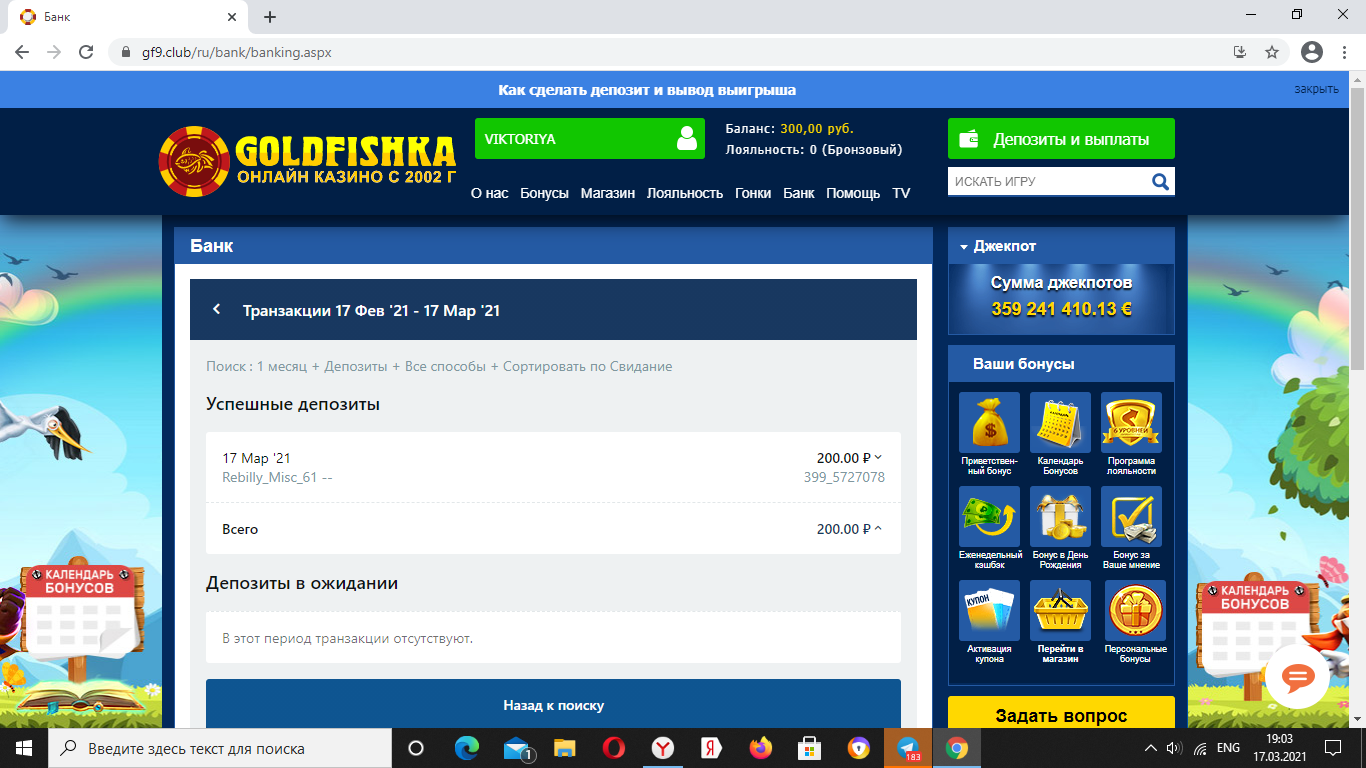Open Telegram from the taskbar
Screen dimensions: 1366x768
[x=908, y=748]
